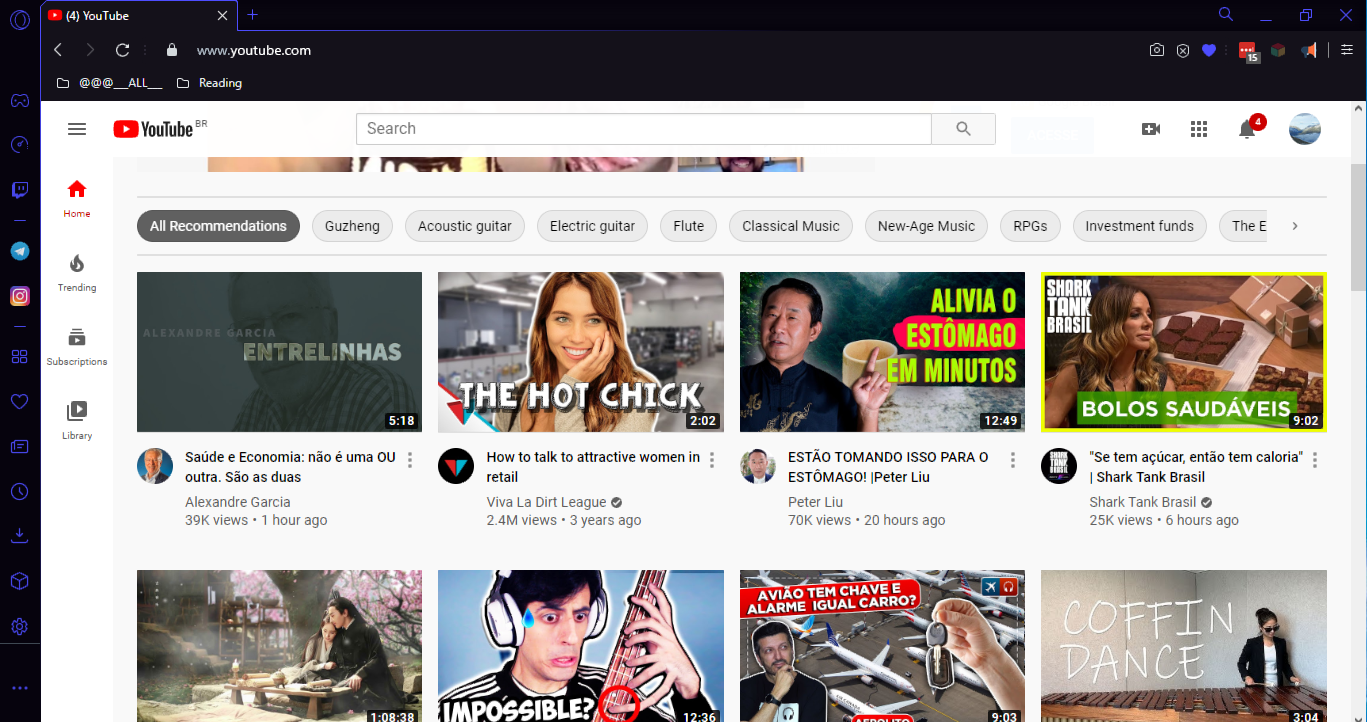
Task: Open extensions cube in the sidebar
Action: 20,581
